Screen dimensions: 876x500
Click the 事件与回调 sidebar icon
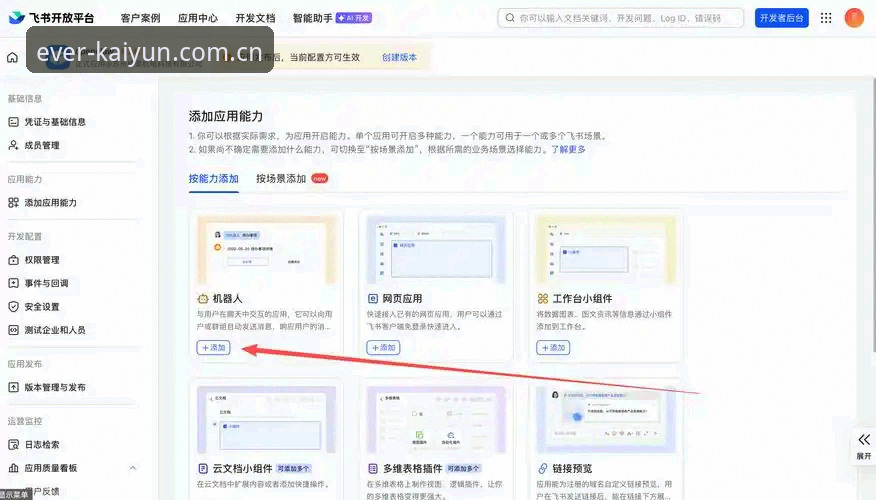coord(13,283)
